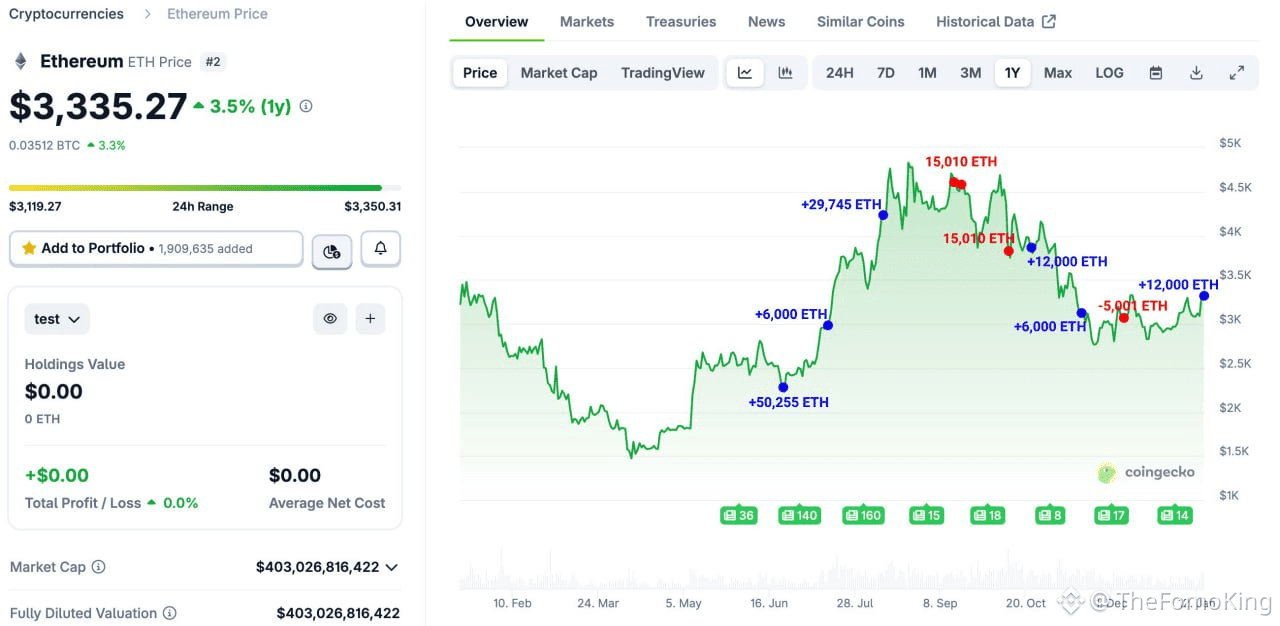This screenshot has width=1280, height=626.
Task: Enable LOG scale on chart
Action: click(1109, 73)
